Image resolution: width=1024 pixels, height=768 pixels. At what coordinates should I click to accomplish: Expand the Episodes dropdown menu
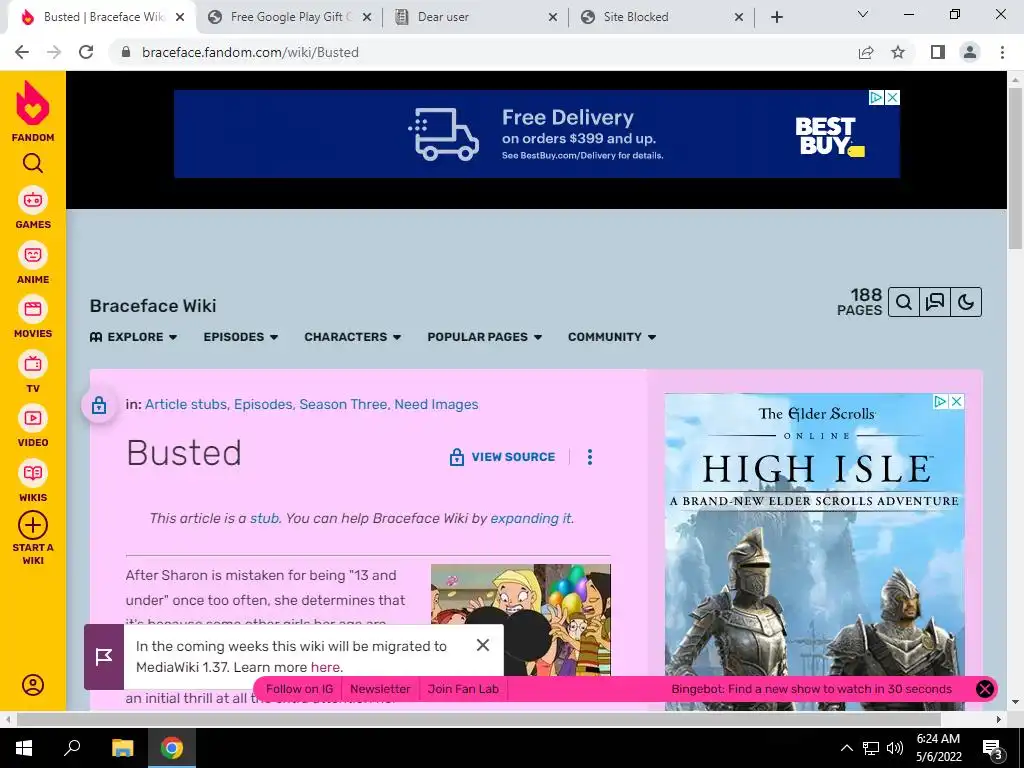coord(240,337)
